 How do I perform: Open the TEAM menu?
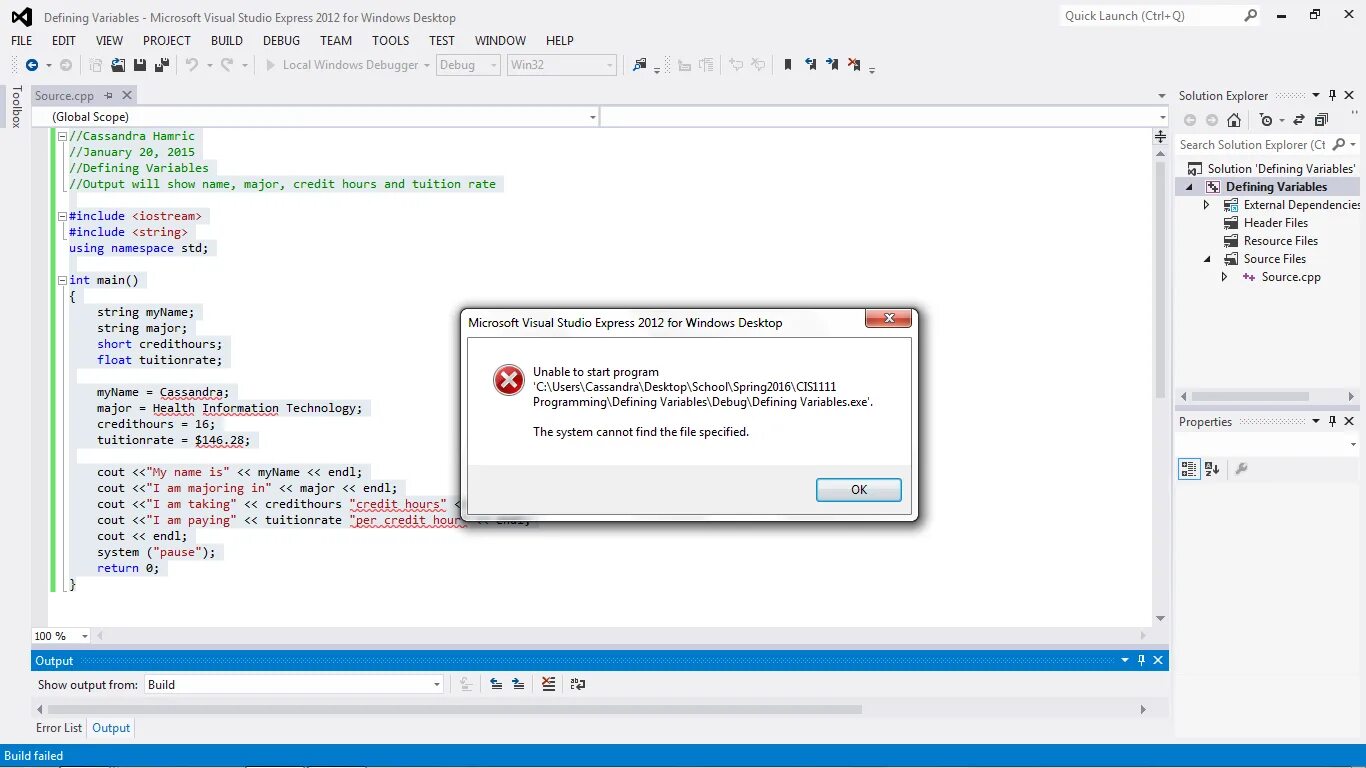click(x=336, y=41)
